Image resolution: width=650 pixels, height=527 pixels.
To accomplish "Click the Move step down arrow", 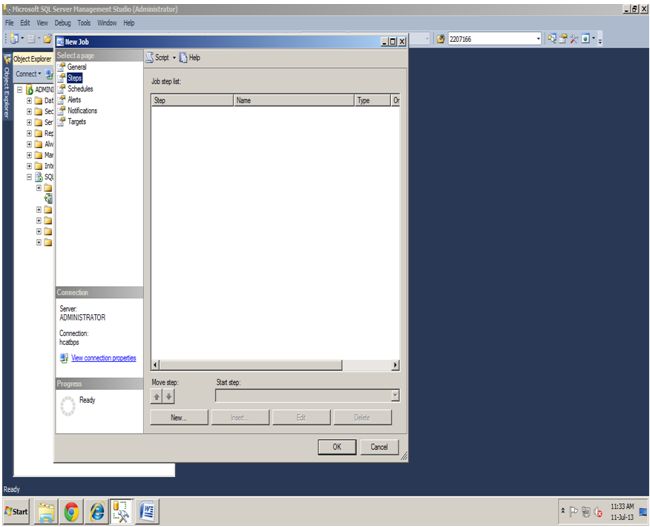I will pos(169,397).
